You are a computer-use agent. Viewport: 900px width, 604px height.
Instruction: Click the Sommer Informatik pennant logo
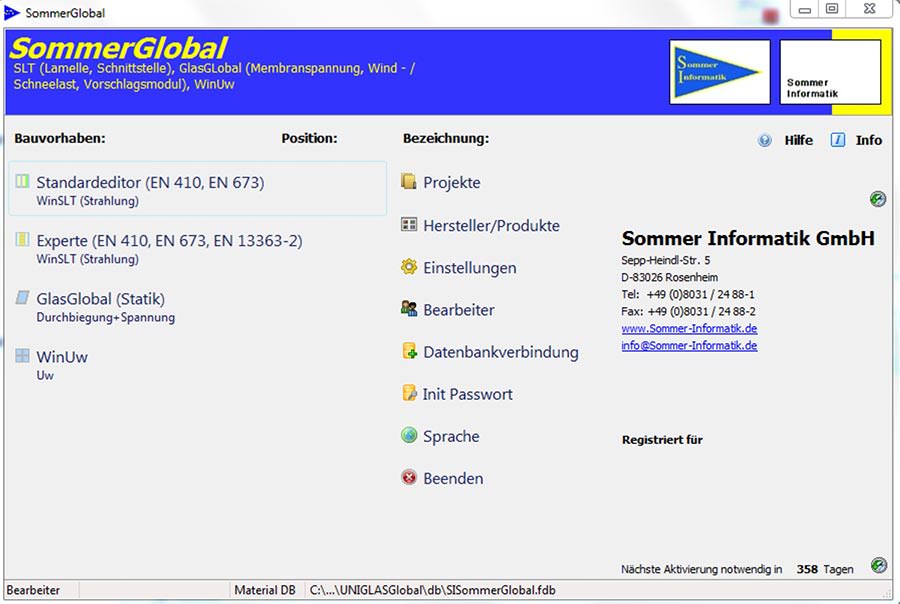[720, 72]
